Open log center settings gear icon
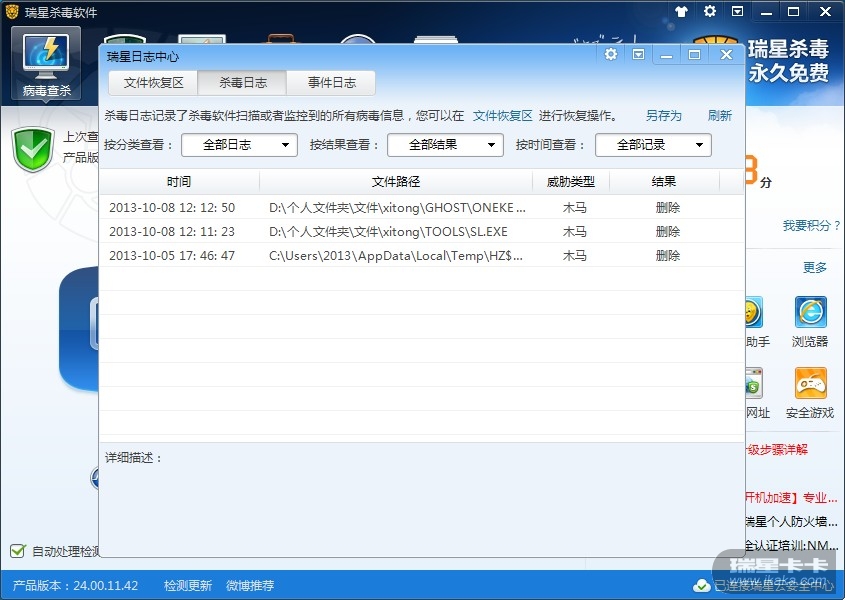Image resolution: width=845 pixels, height=600 pixels. click(x=611, y=54)
